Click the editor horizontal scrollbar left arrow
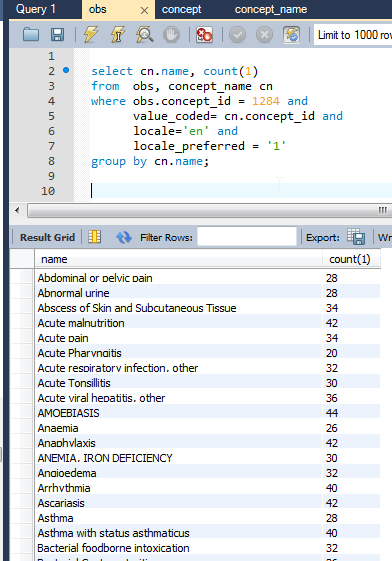Viewport: 392px width, 561px height. click(x=17, y=210)
